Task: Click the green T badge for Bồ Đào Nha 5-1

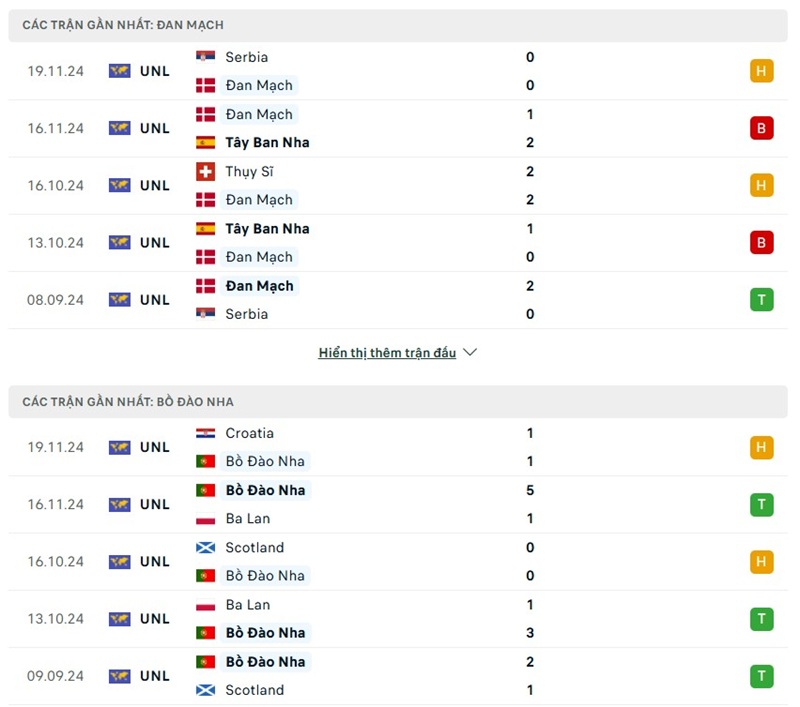Action: pos(761,504)
